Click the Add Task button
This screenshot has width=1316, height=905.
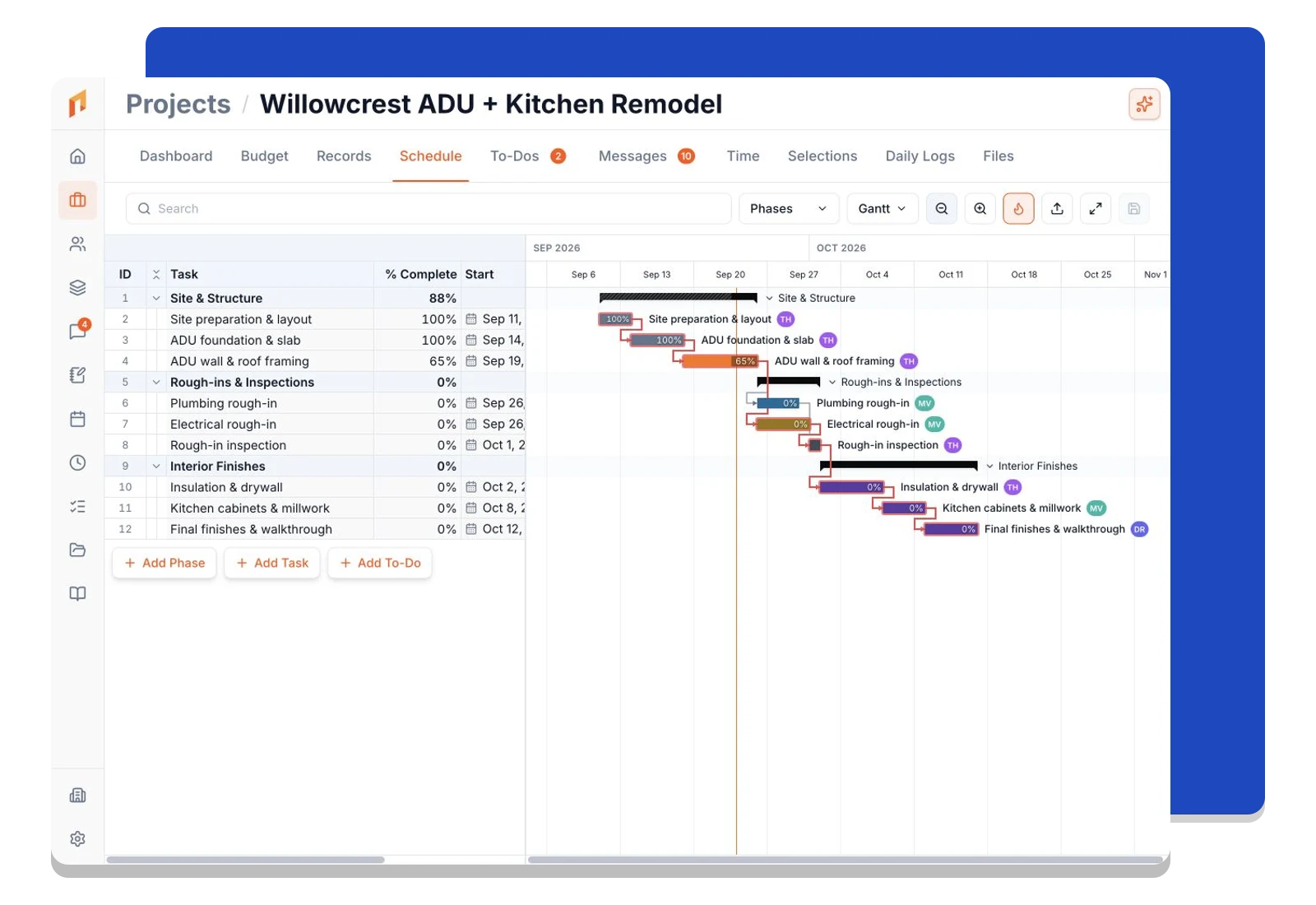pos(272,563)
